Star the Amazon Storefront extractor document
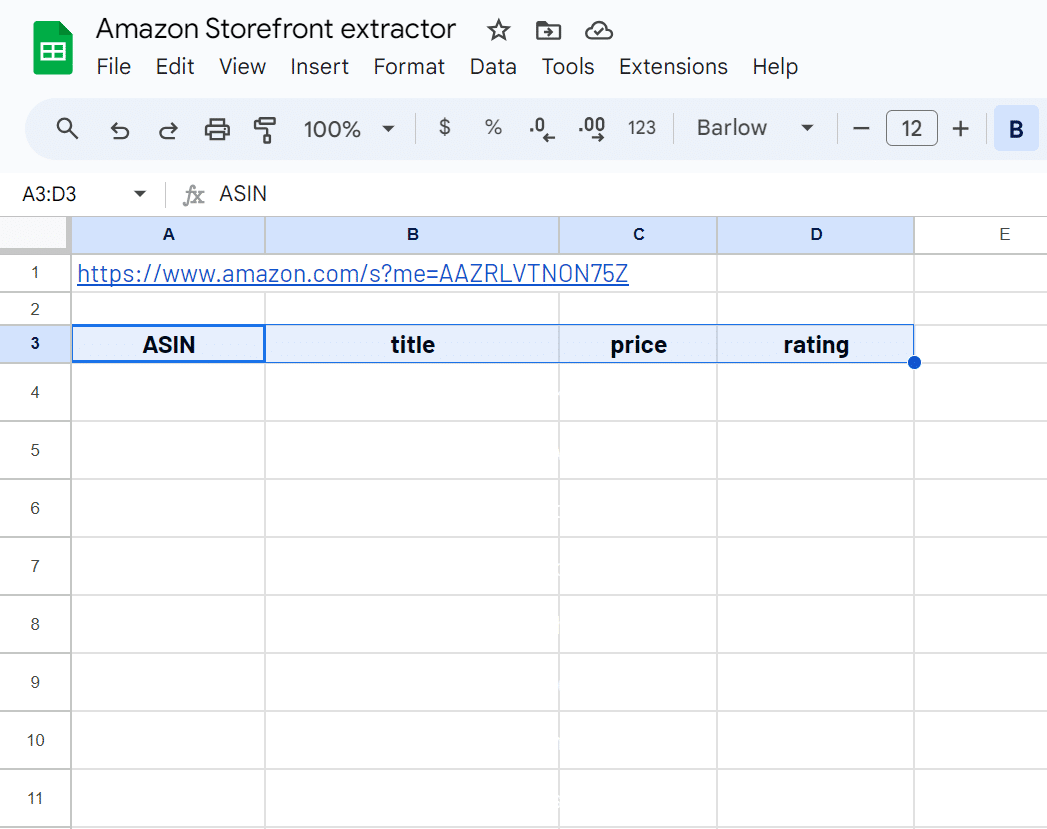1047x829 pixels. pos(499,30)
